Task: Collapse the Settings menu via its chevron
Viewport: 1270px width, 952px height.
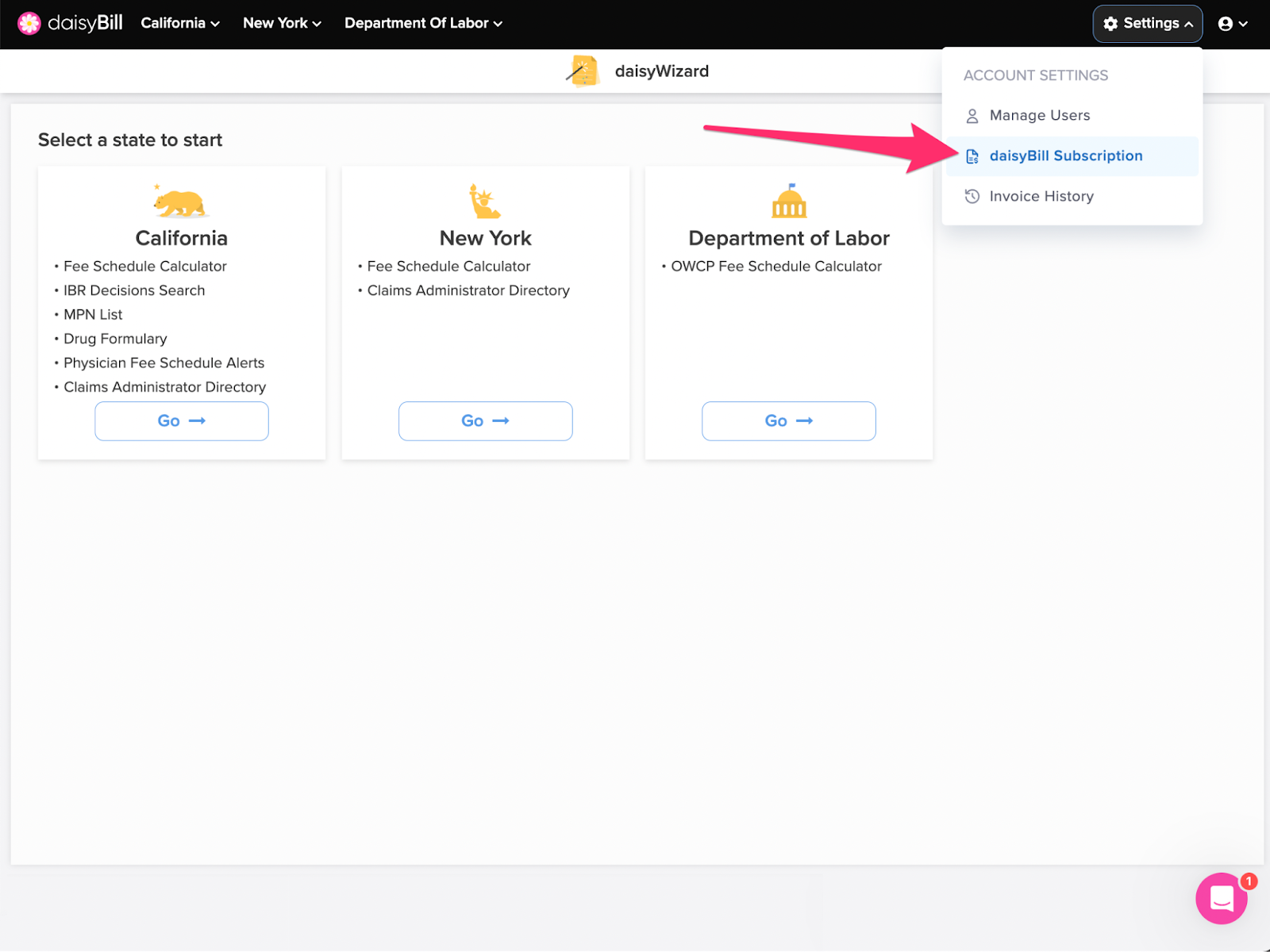Action: pyautogui.click(x=1191, y=23)
